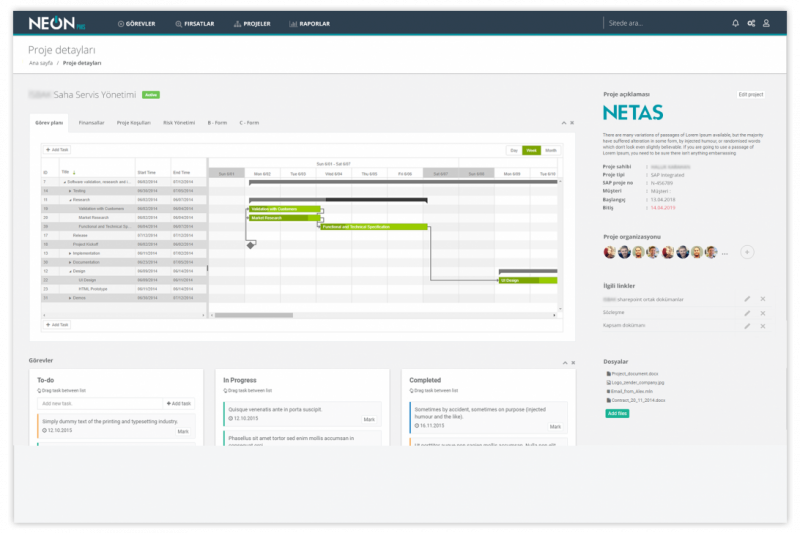Viewport: 800px width, 533px height.
Task: Go to Ana sayfa breadcrumb link
Action: click(x=41, y=63)
